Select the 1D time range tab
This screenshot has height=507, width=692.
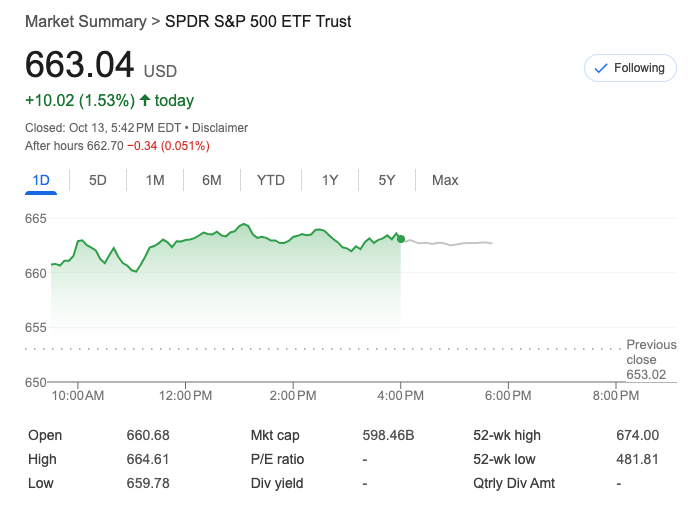[41, 180]
